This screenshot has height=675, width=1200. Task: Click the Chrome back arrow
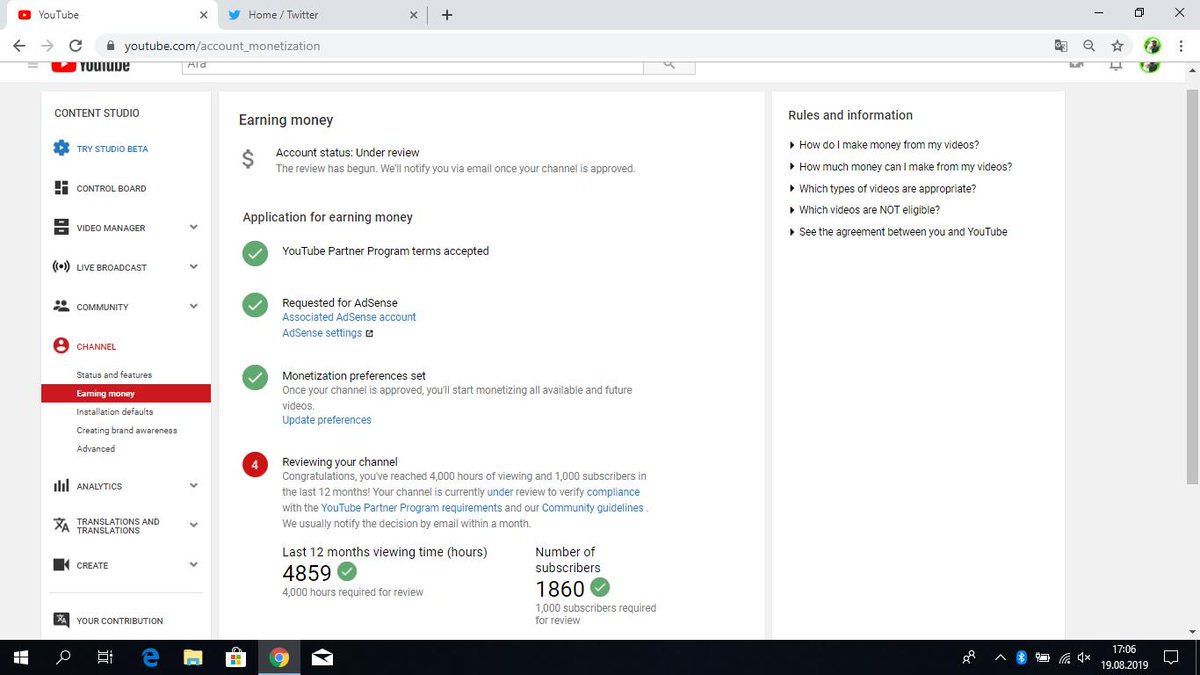[x=20, y=46]
